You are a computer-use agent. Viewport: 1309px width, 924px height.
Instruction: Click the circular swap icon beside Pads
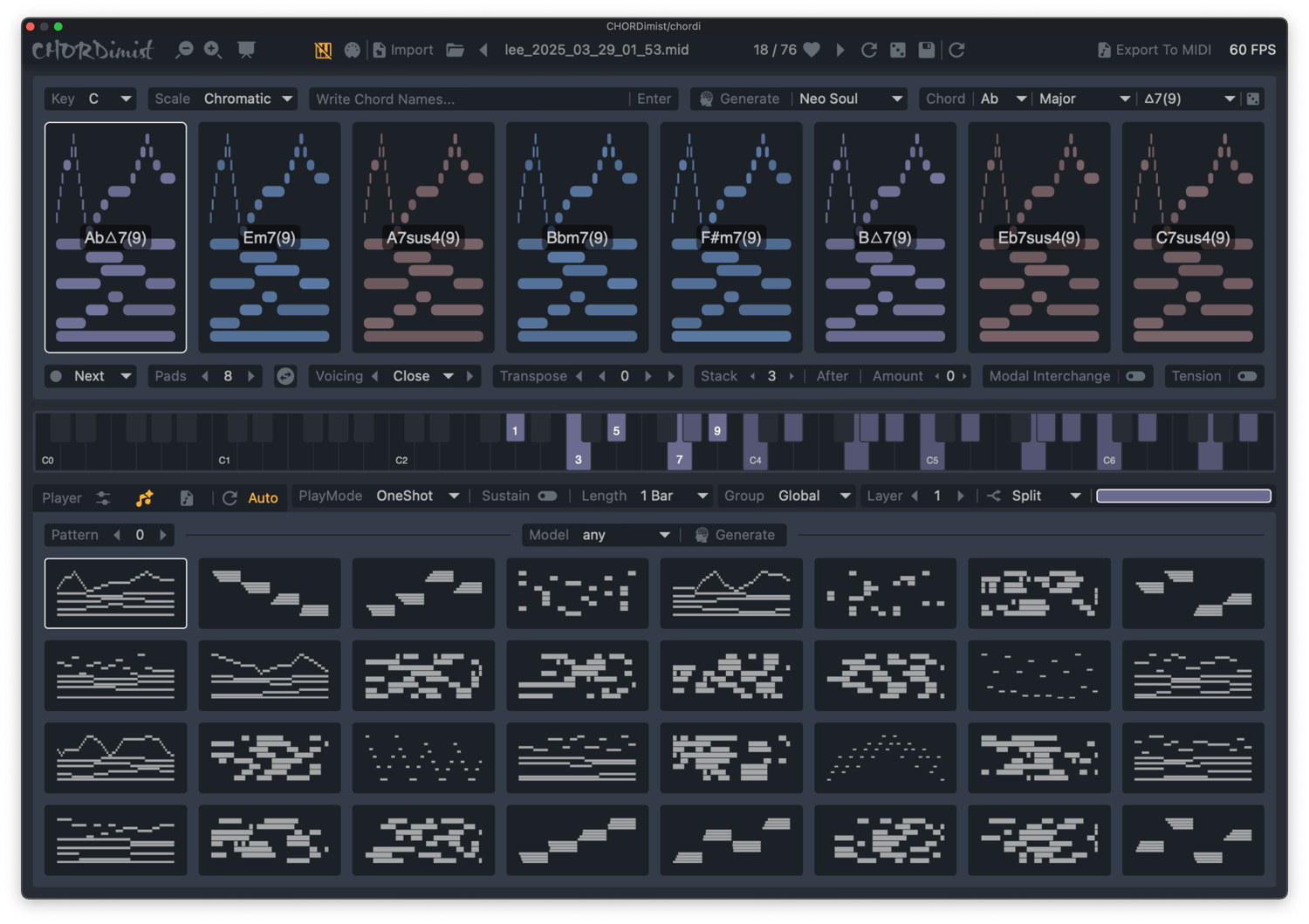pos(285,376)
